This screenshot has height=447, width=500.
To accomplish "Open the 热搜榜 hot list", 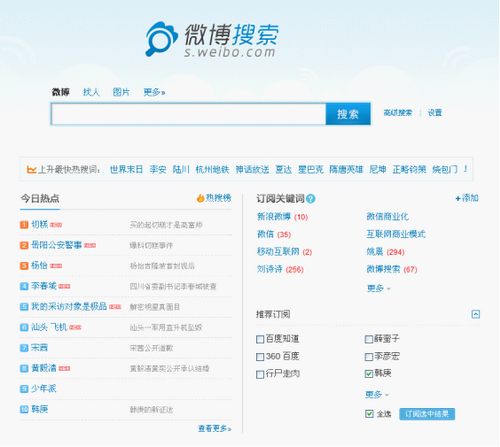I will pos(214,198).
